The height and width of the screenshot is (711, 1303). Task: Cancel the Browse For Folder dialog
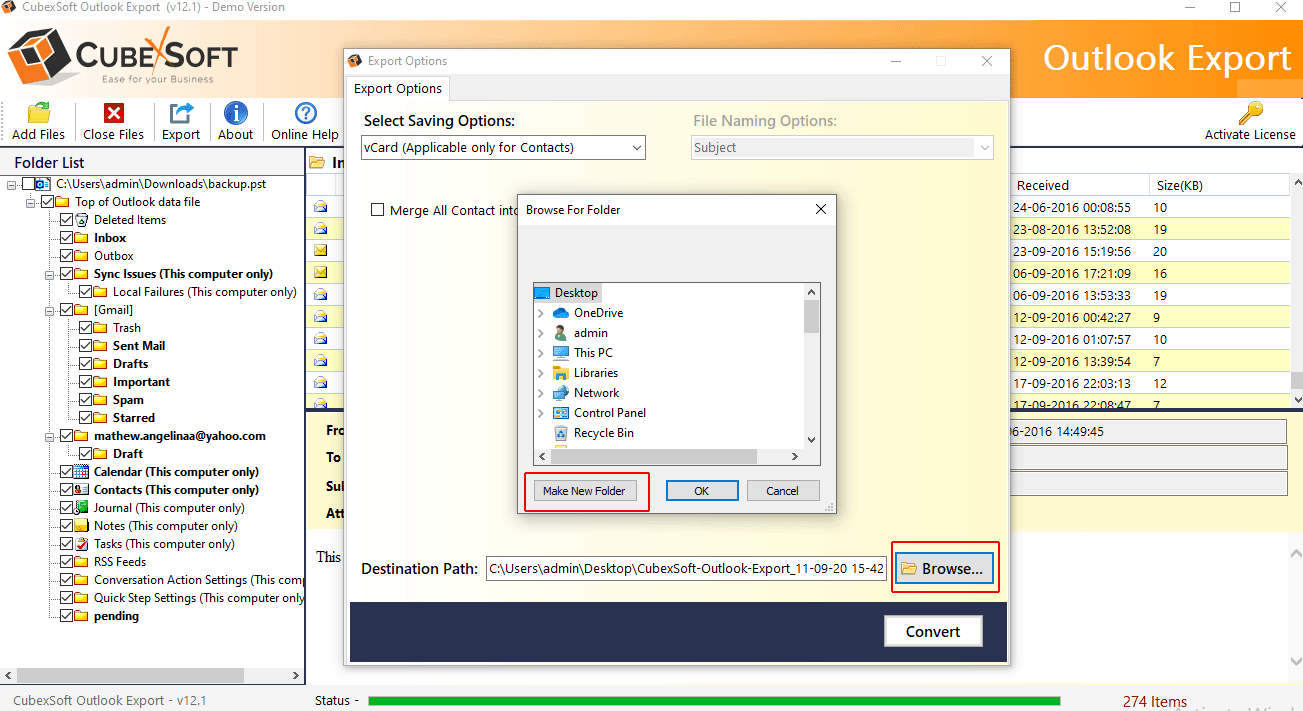pos(782,491)
